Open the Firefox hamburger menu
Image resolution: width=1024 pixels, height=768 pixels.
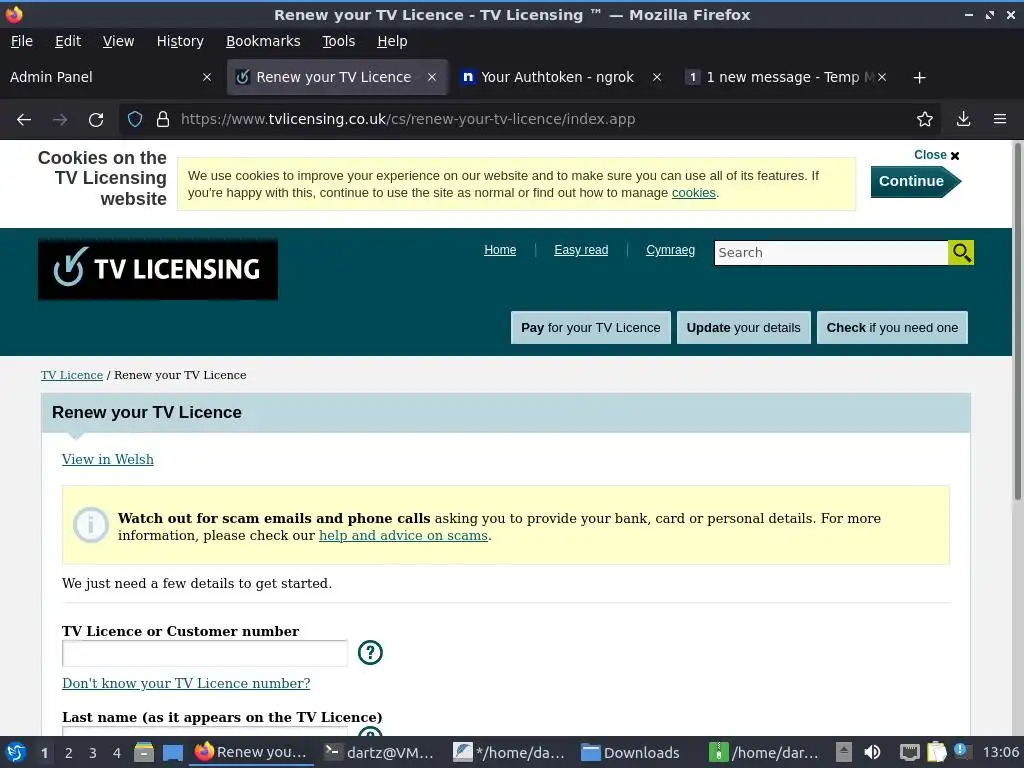1000,120
